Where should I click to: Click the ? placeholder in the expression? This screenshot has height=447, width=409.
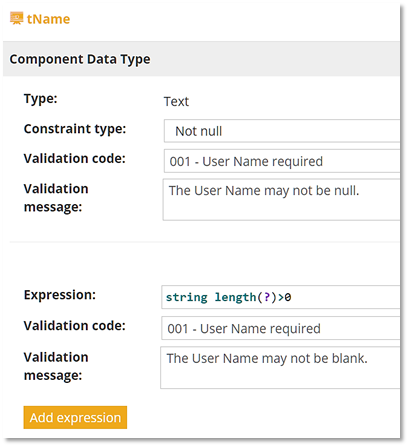(267, 297)
